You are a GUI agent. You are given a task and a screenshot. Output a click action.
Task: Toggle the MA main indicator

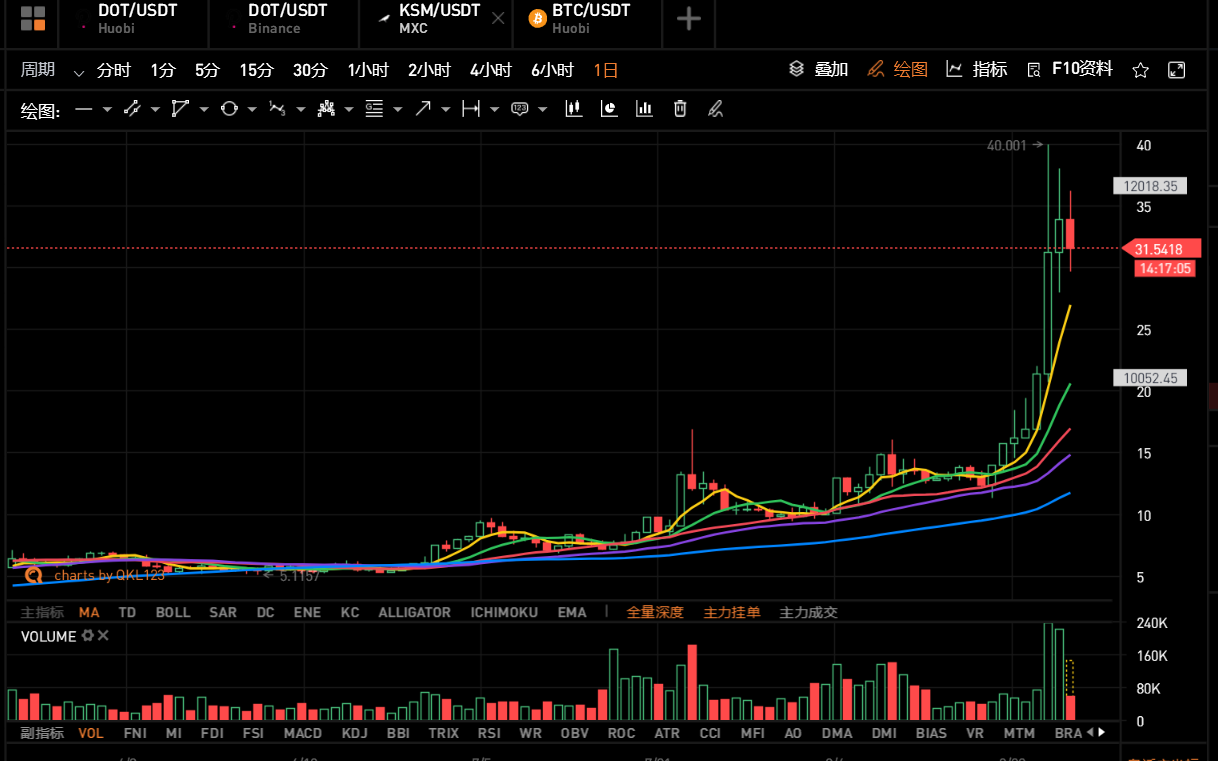coord(89,612)
